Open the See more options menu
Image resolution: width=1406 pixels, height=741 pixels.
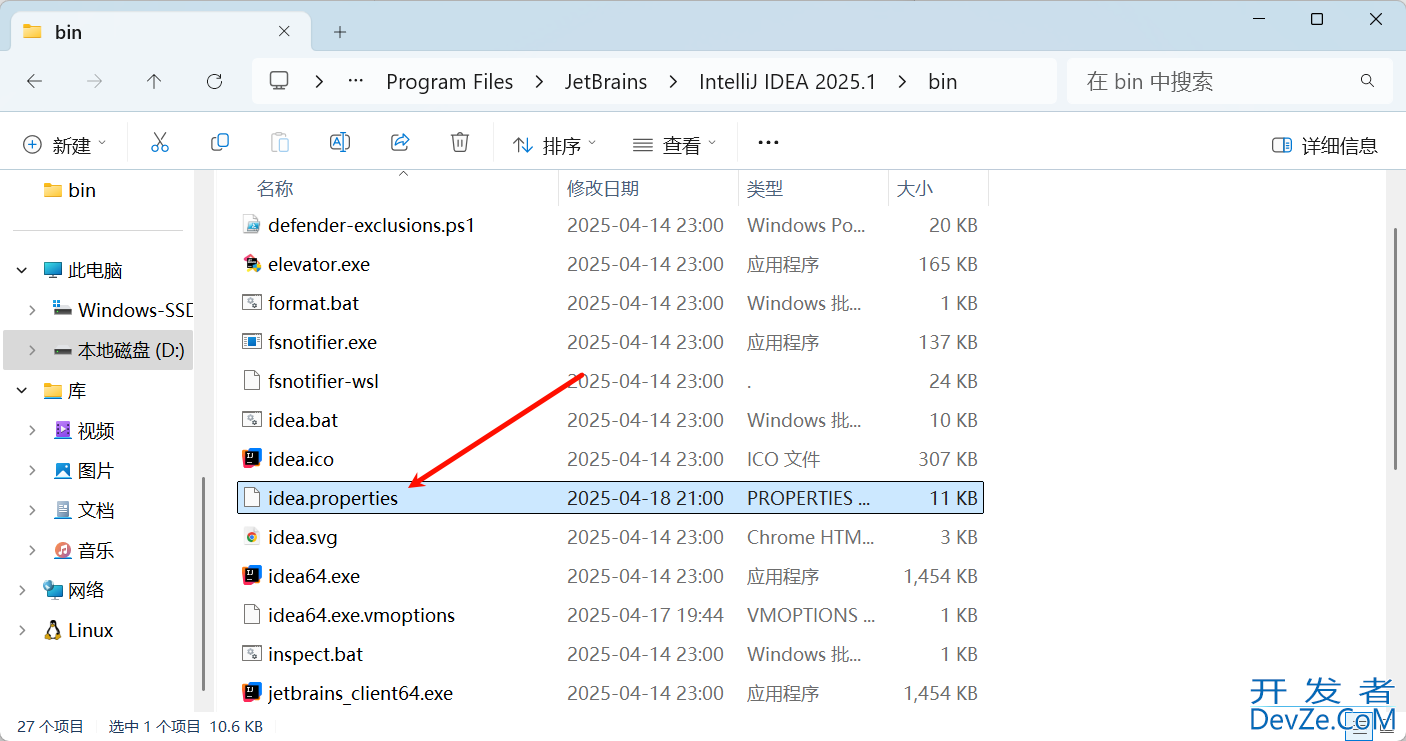(x=768, y=143)
